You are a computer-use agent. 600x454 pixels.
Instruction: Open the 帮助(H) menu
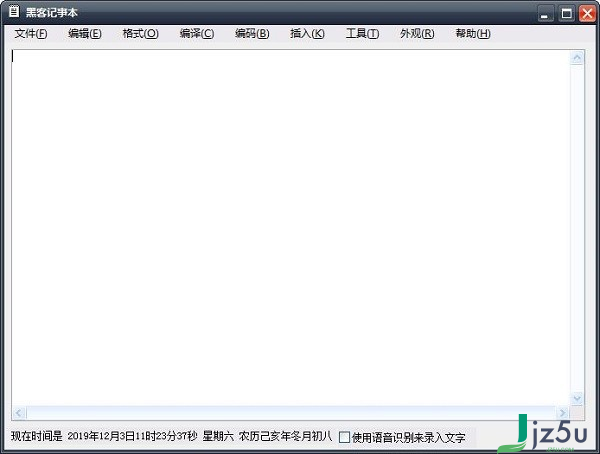pyautogui.click(x=473, y=34)
